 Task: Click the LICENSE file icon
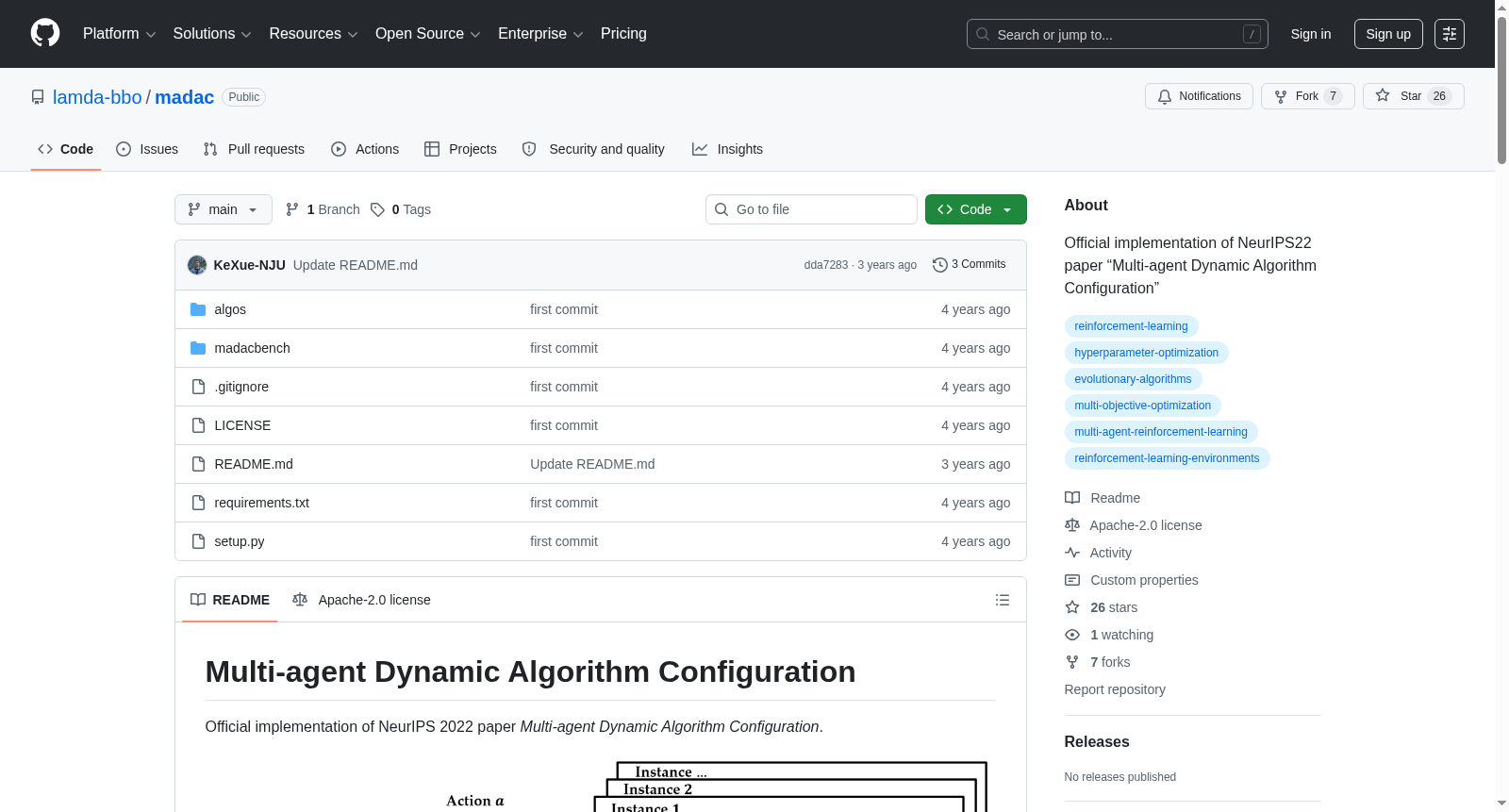[198, 425]
